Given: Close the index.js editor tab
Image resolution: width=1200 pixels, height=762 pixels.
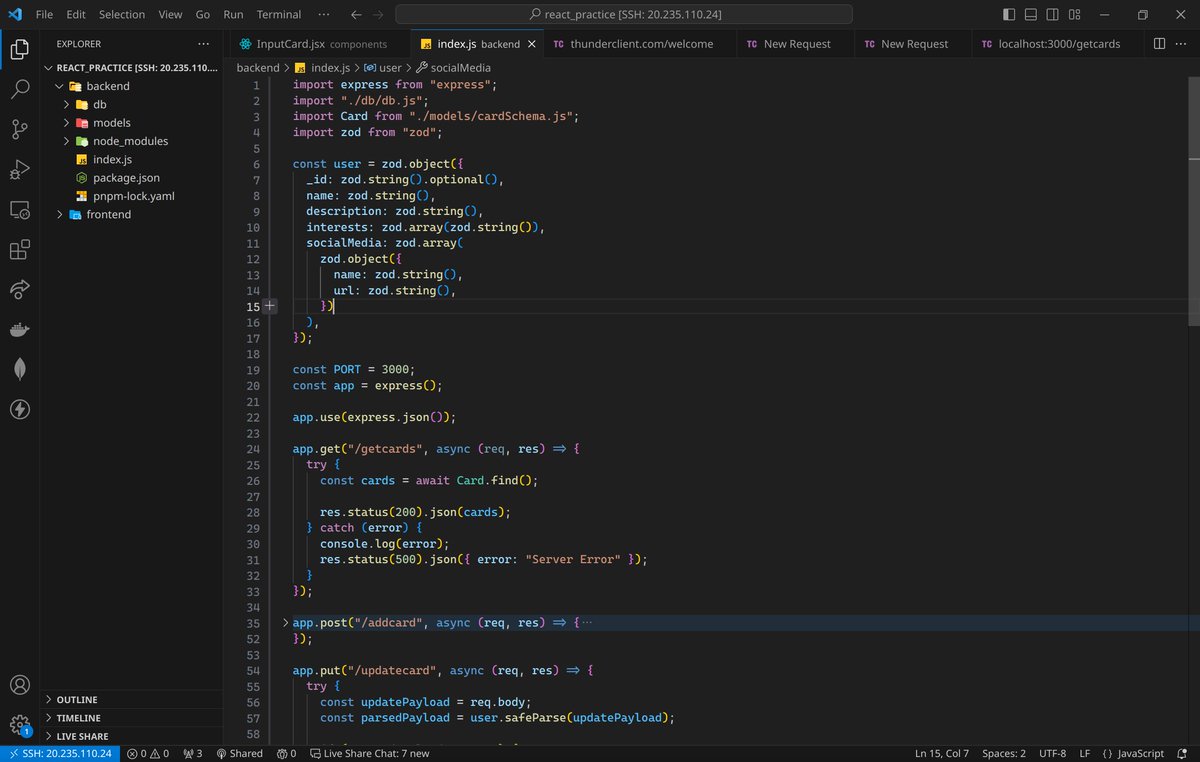Looking at the screenshot, I should point(531,44).
